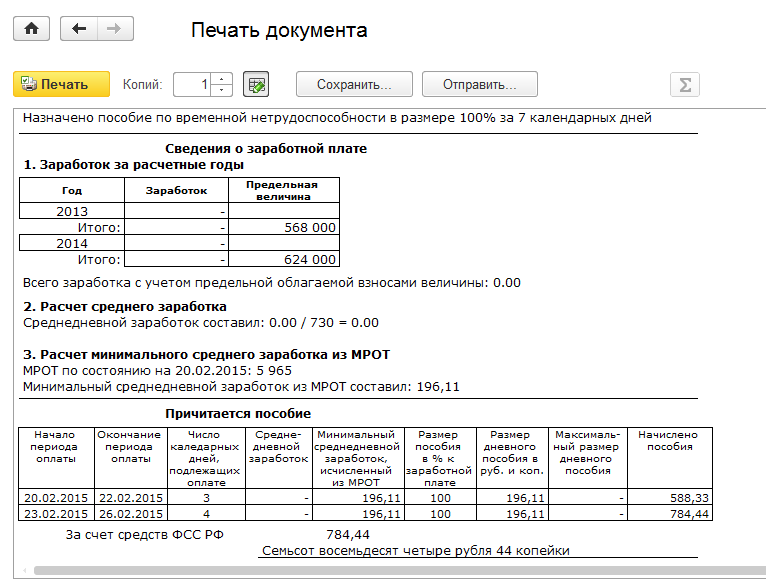The width and height of the screenshot is (766, 580).
Task: Focus the Копий copies number field
Action: [192, 85]
